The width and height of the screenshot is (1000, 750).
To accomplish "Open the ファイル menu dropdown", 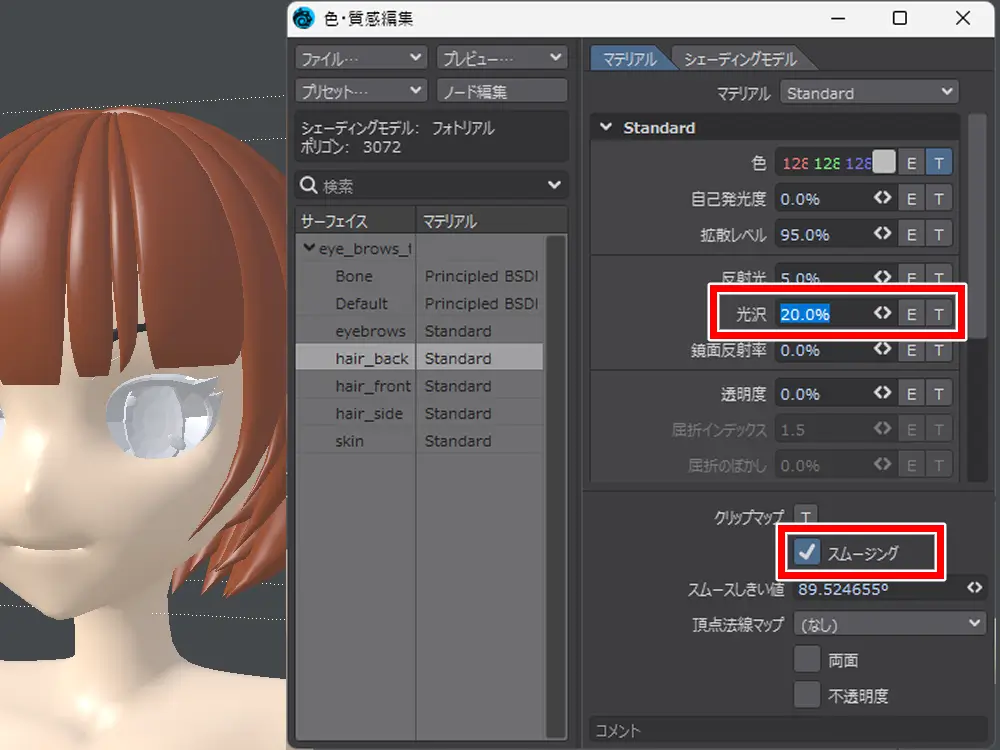I will (362, 59).
